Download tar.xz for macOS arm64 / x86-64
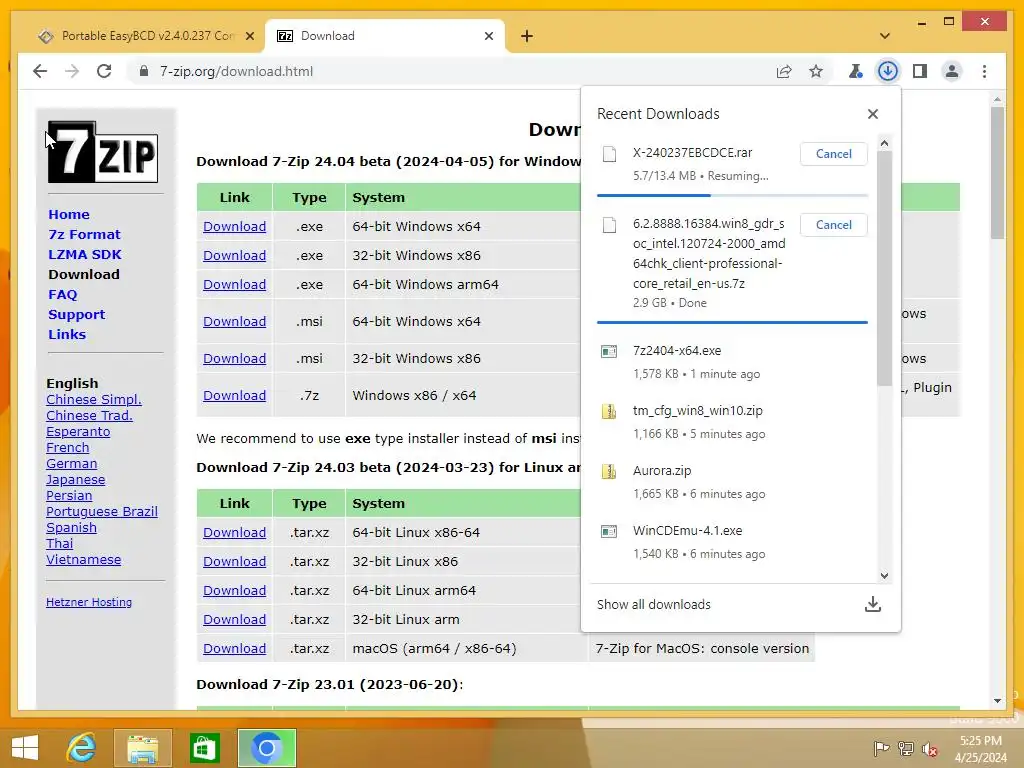1024x768 pixels. (x=234, y=648)
